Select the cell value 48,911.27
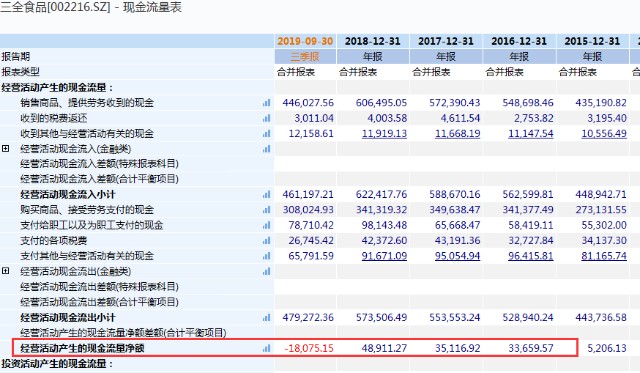 point(384,348)
